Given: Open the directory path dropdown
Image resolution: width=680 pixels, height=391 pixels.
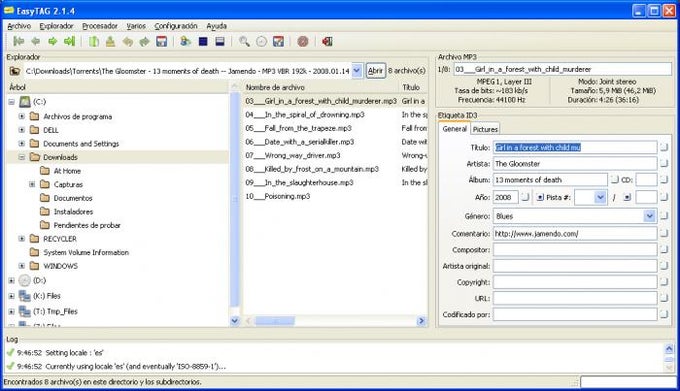Looking at the screenshot, I should [356, 71].
